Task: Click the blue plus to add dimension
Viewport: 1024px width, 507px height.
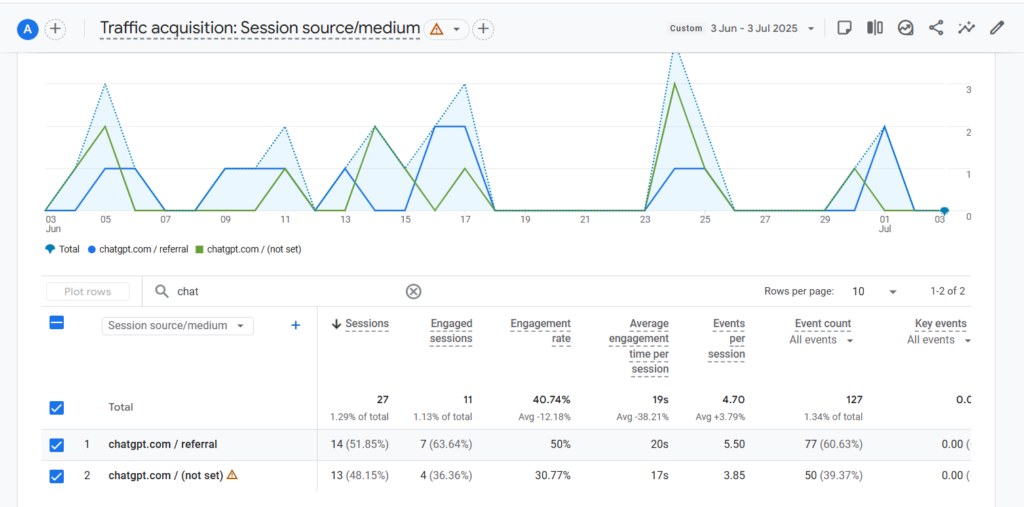Action: tap(295, 325)
